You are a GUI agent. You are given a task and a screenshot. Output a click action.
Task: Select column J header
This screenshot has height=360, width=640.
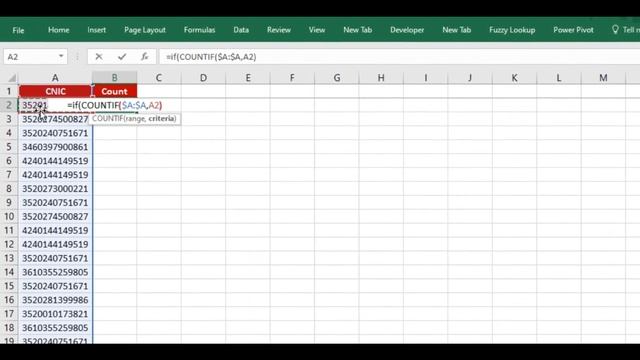[470, 78]
